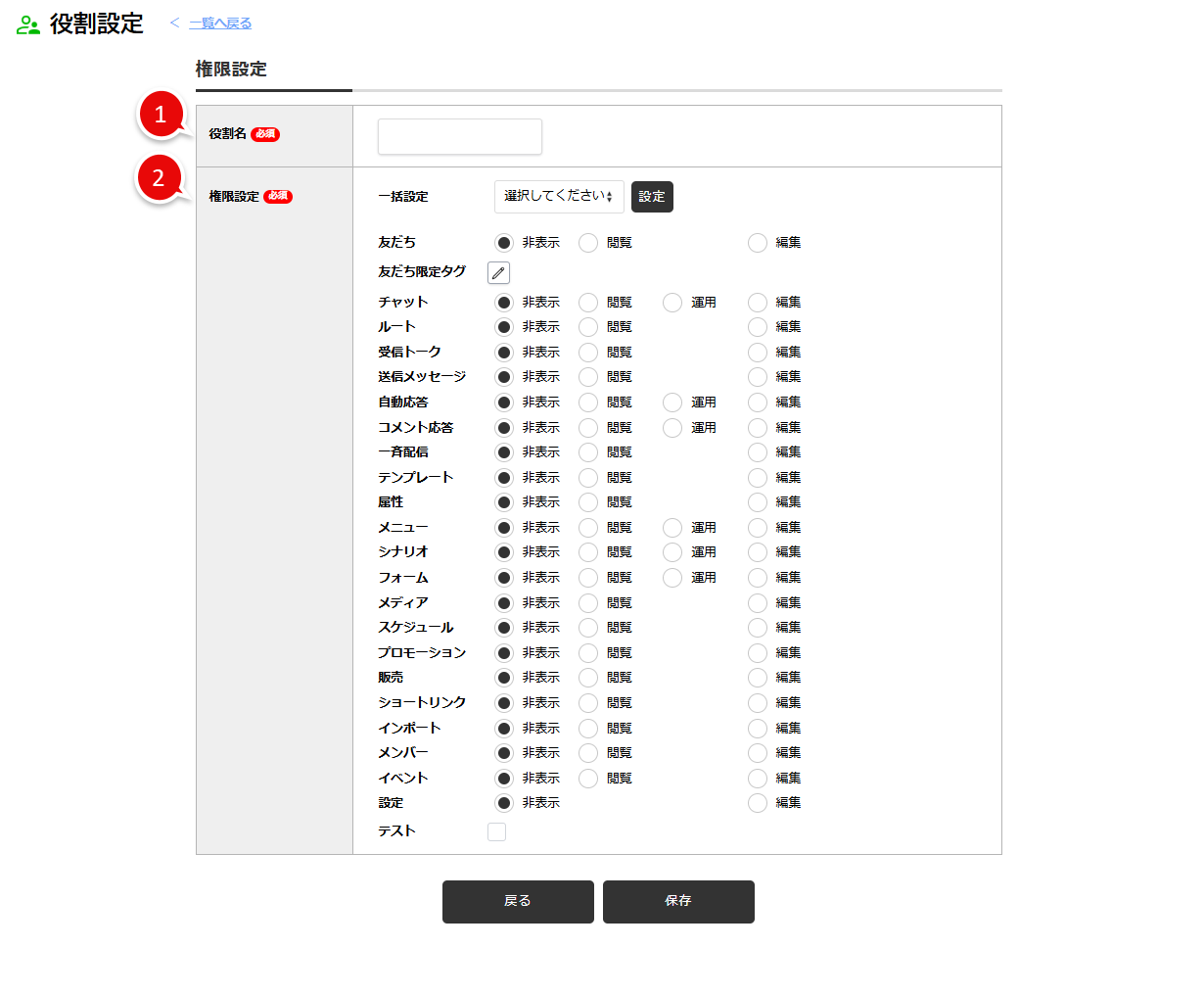Image resolution: width=1204 pixels, height=995 pixels.
Task: Choose 運用 for シナリオ permission
Action: click(672, 552)
